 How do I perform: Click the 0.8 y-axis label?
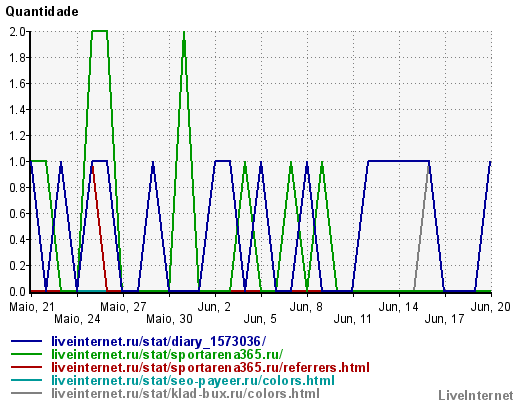click(x=18, y=188)
